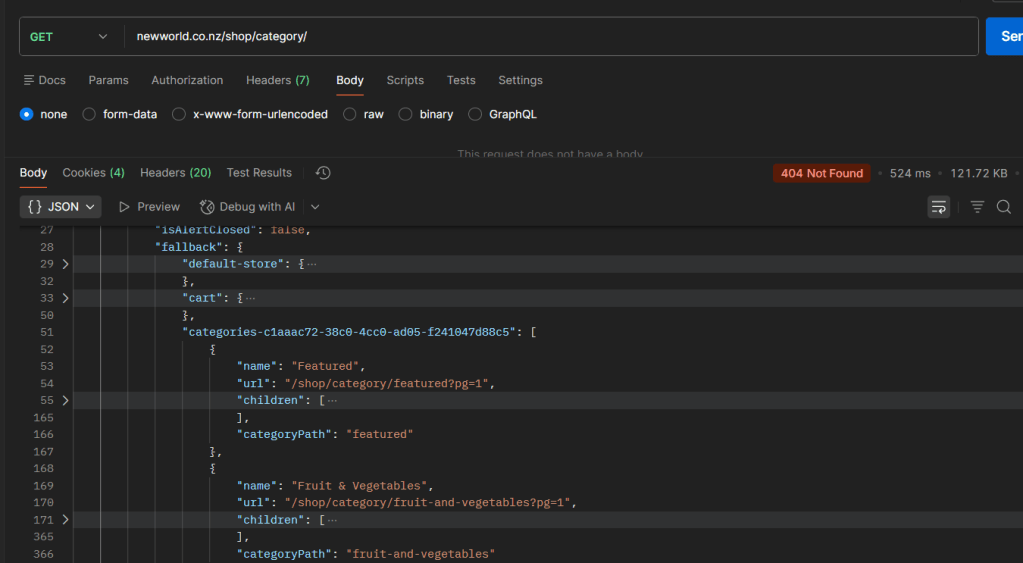Screen dimensions: 1023x563
Task: Select the none body type radio
Action: pos(27,114)
